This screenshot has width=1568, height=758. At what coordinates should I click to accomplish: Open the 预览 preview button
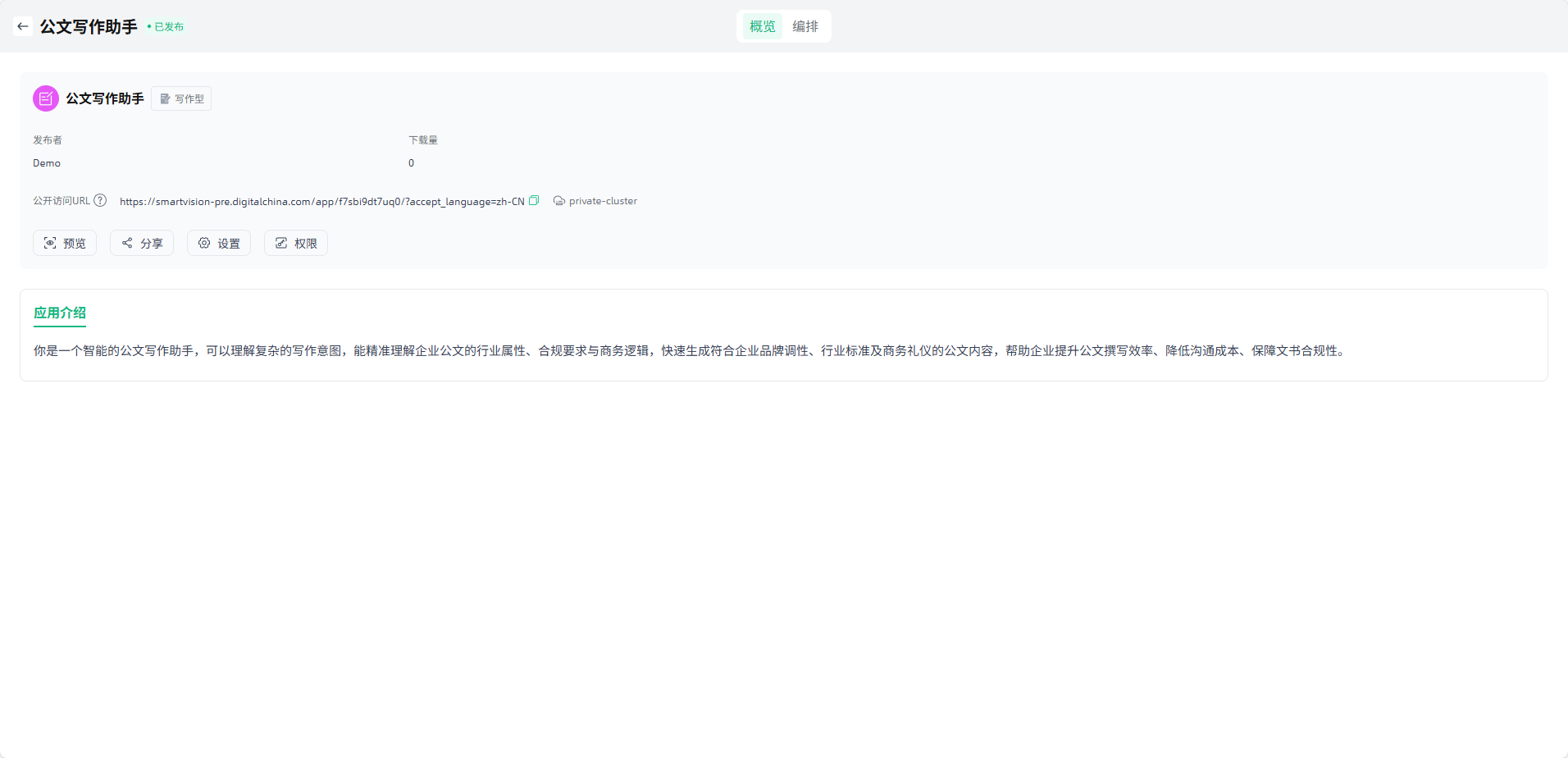click(x=65, y=243)
